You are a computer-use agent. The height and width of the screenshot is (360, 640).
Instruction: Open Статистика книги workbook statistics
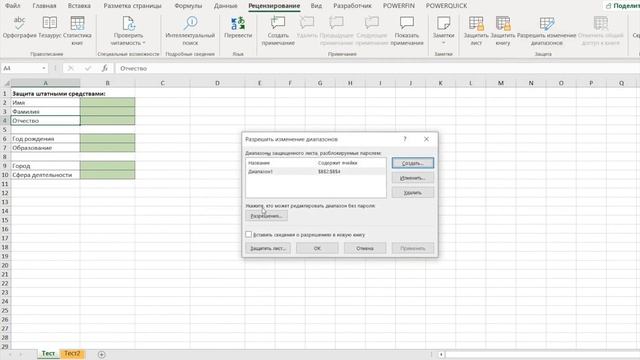[x=77, y=31]
